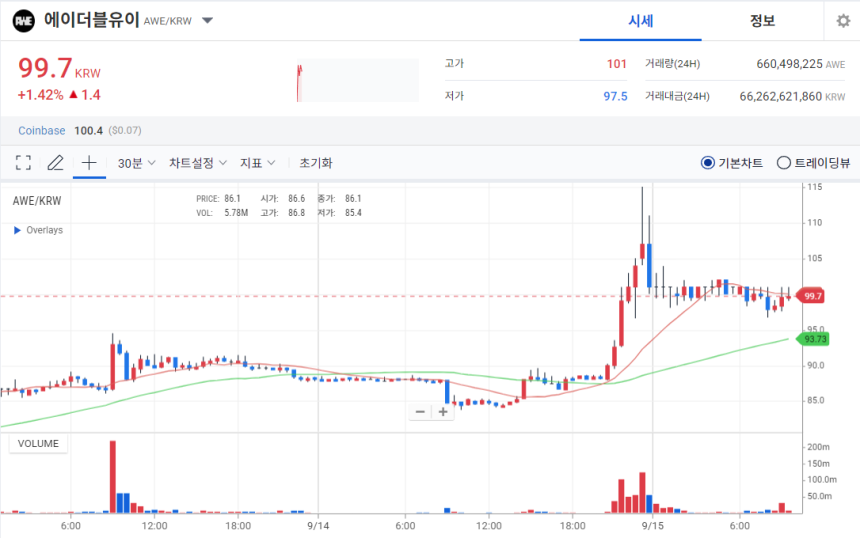Click the 저가 value 97.5
860x538 pixels.
pos(615,97)
